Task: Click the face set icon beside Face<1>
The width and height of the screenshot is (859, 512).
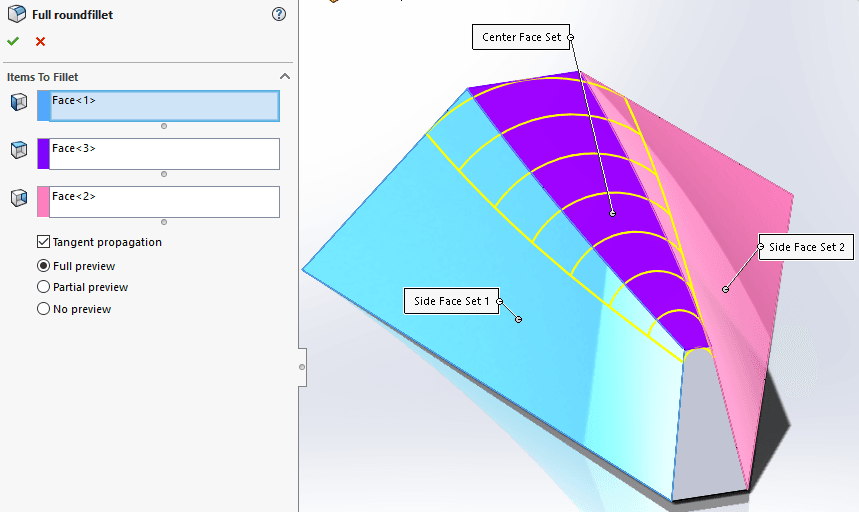Action: pos(18,102)
